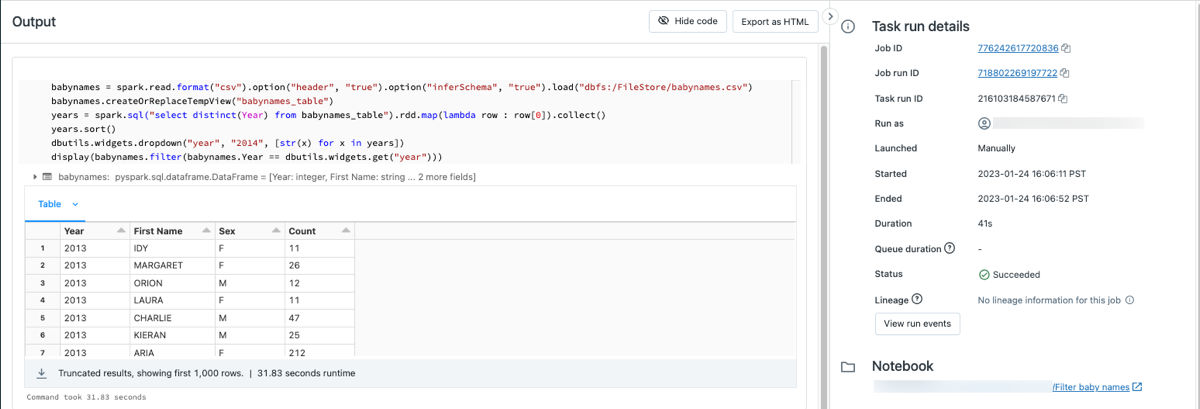Copy the Job run ID value
Screen dimensions: 1200x409
pyautogui.click(x=1065, y=73)
